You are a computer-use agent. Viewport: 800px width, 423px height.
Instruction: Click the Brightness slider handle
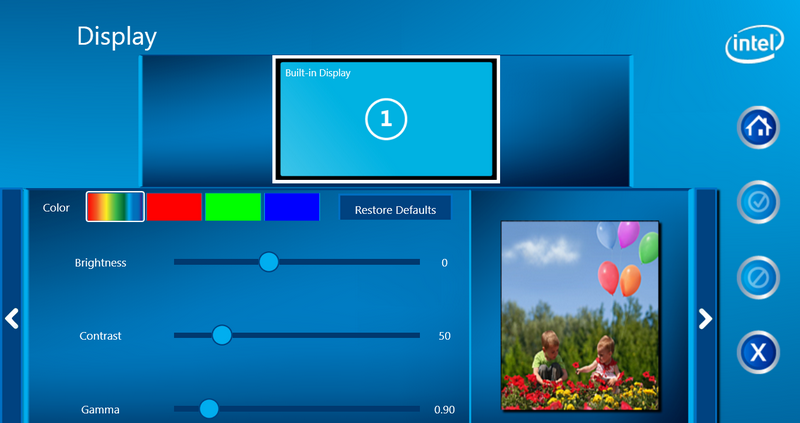pos(268,262)
